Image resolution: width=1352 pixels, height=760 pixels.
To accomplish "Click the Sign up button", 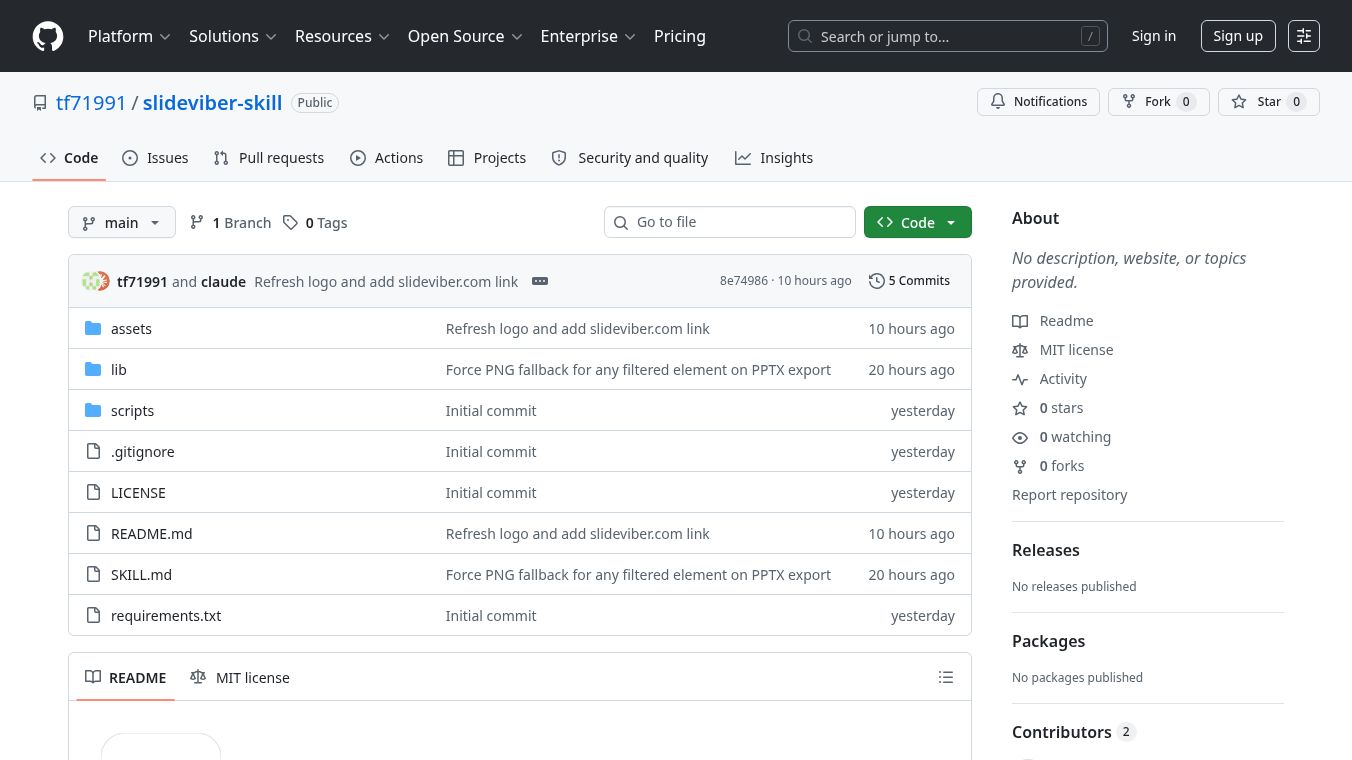I will pos(1238,36).
